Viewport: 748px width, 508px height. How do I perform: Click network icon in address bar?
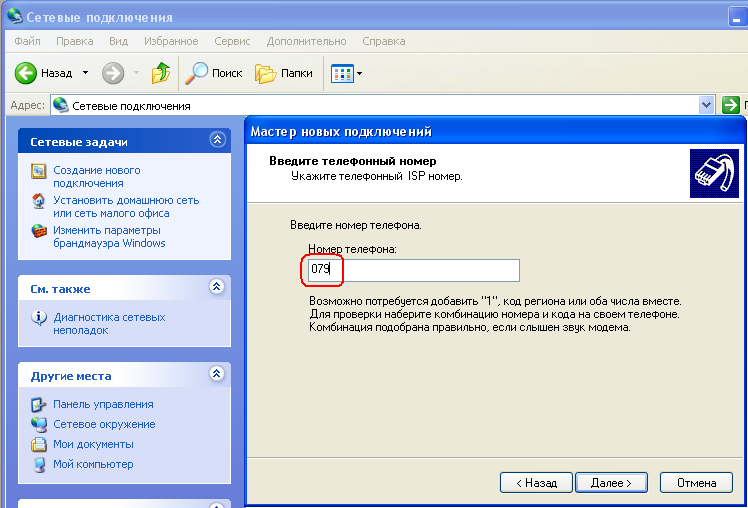(x=61, y=105)
